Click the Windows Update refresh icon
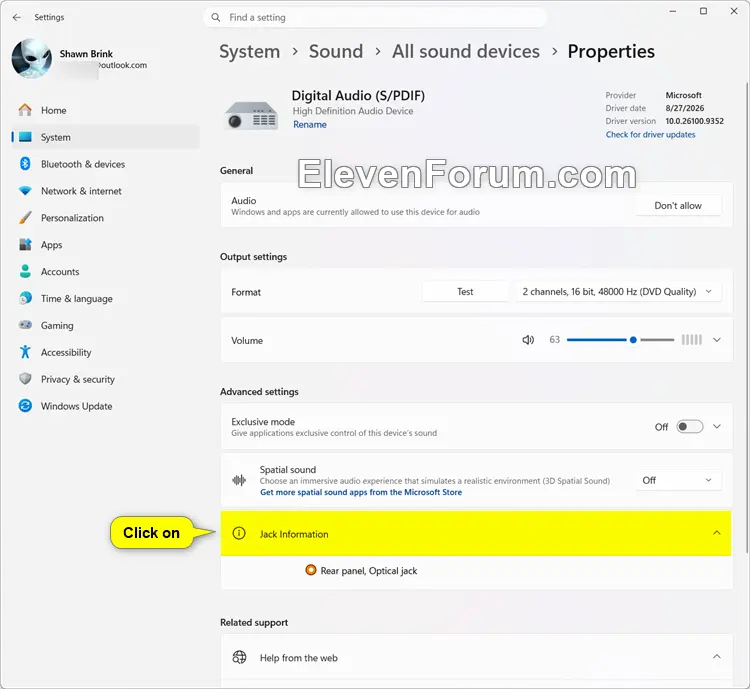Image resolution: width=750 pixels, height=689 pixels. tap(25, 406)
